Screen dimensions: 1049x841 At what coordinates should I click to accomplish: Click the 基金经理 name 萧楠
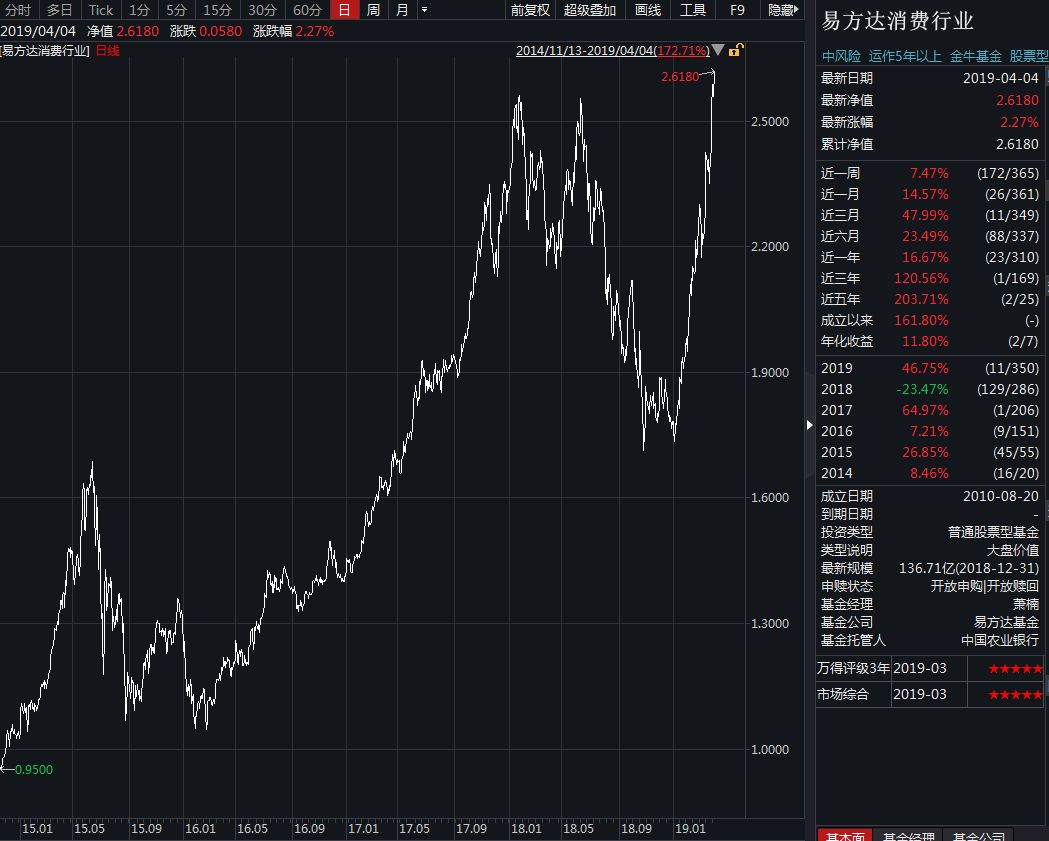coord(1026,605)
